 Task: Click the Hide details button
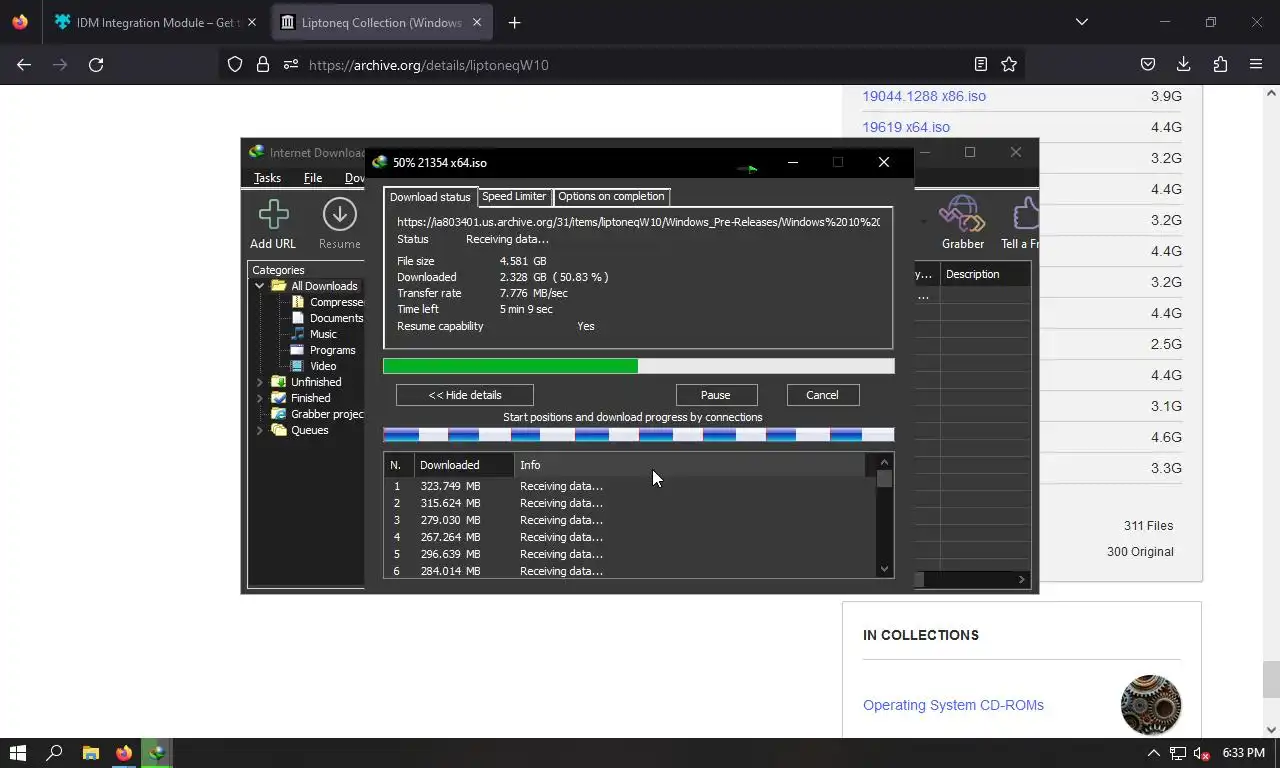(465, 395)
